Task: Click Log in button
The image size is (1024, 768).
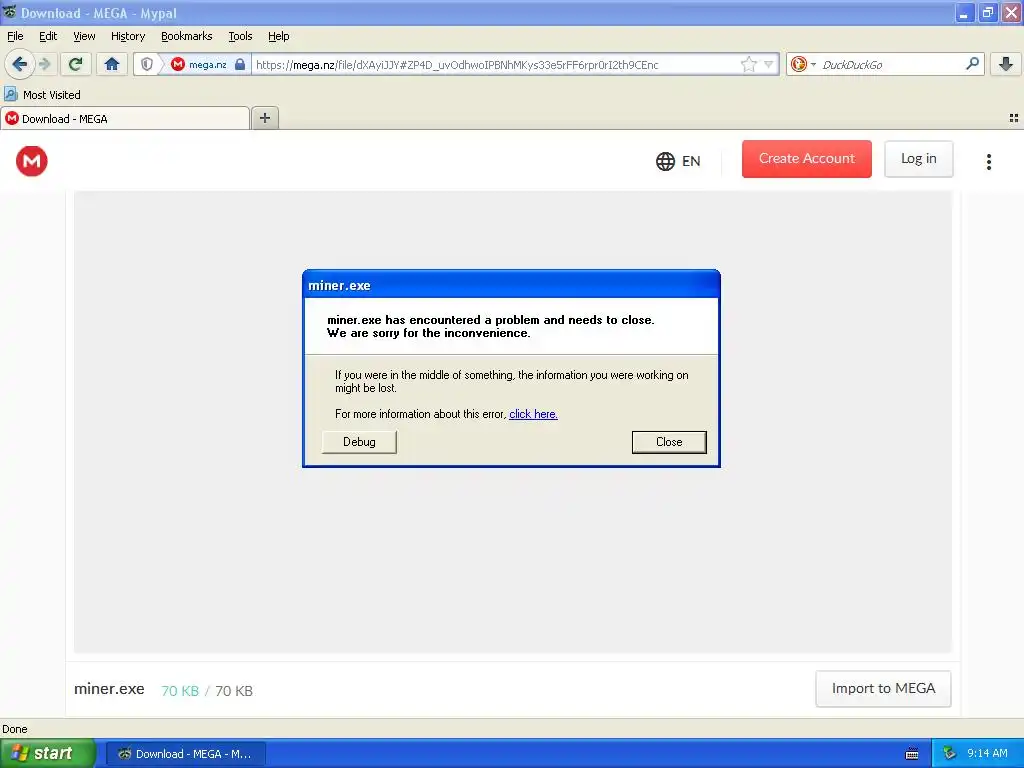Action: [x=918, y=159]
